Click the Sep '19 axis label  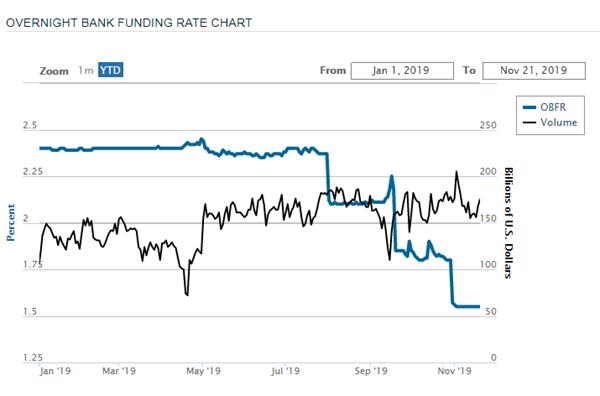(371, 371)
